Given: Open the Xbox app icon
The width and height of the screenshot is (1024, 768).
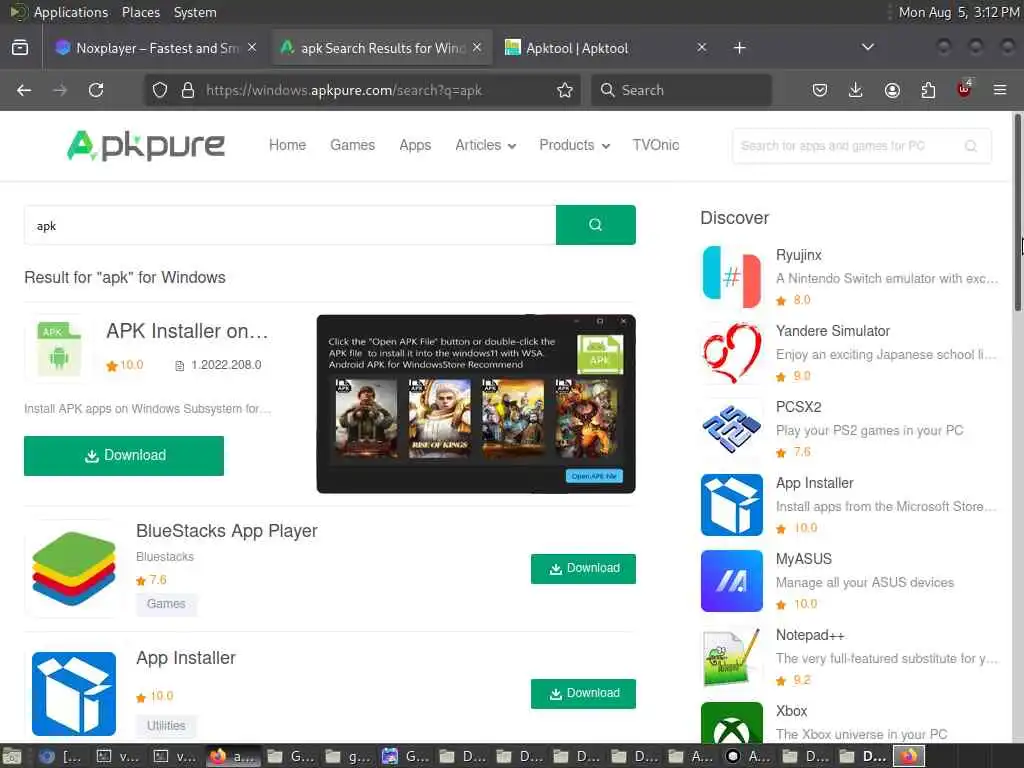Looking at the screenshot, I should pos(731,723).
